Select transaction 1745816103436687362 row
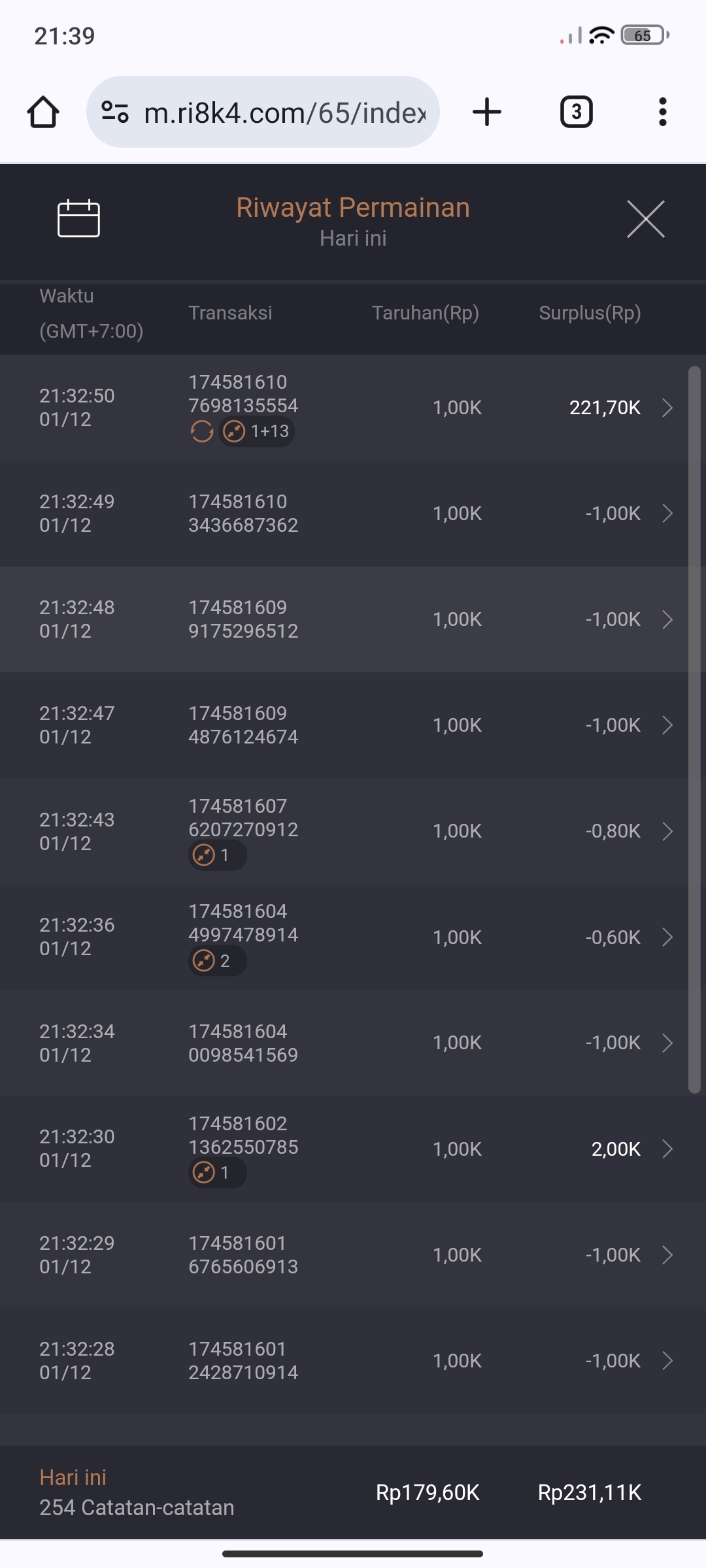Image resolution: width=706 pixels, height=1568 pixels. point(243,514)
